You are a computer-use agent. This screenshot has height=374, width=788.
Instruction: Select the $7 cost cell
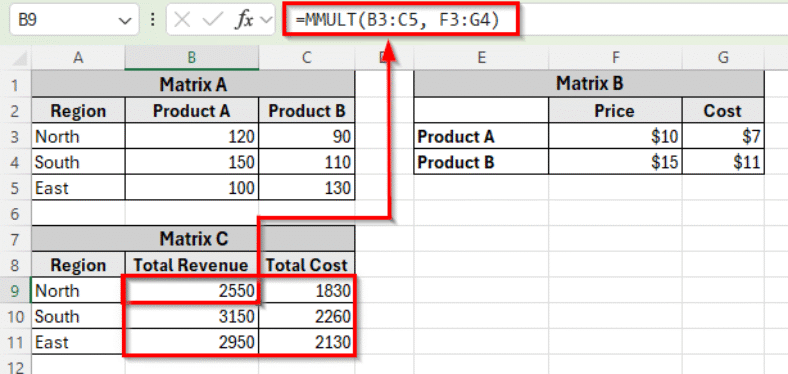click(723, 136)
